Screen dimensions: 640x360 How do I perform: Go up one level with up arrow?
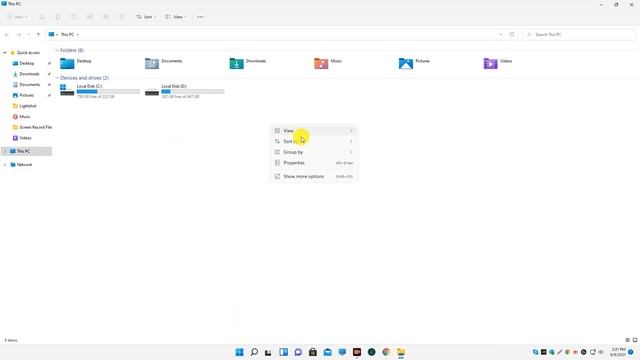coord(38,35)
